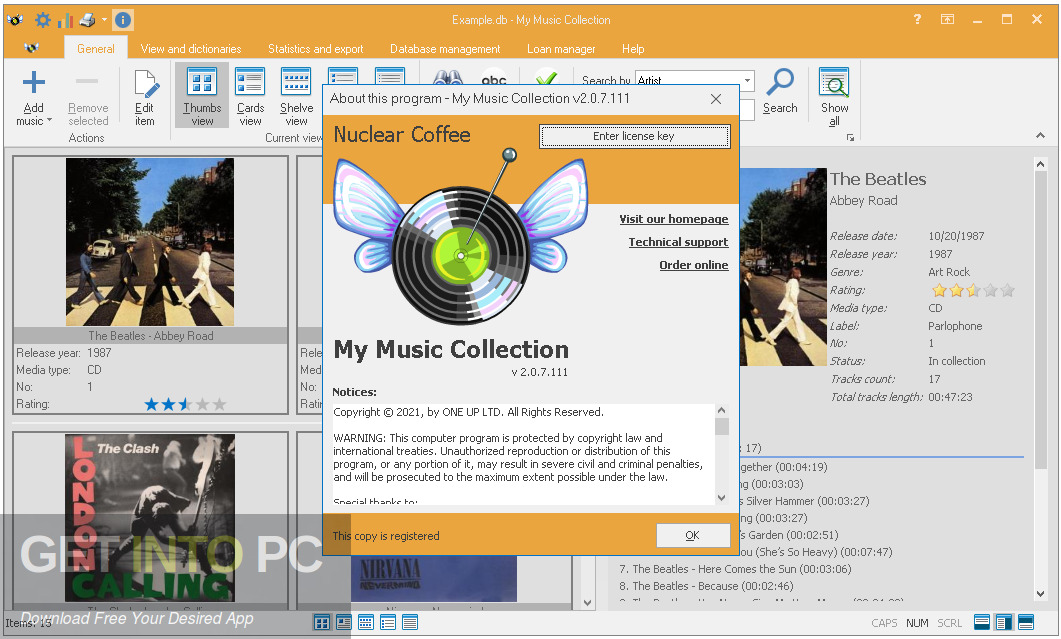Status bar: switch to cards view icon

(x=344, y=623)
